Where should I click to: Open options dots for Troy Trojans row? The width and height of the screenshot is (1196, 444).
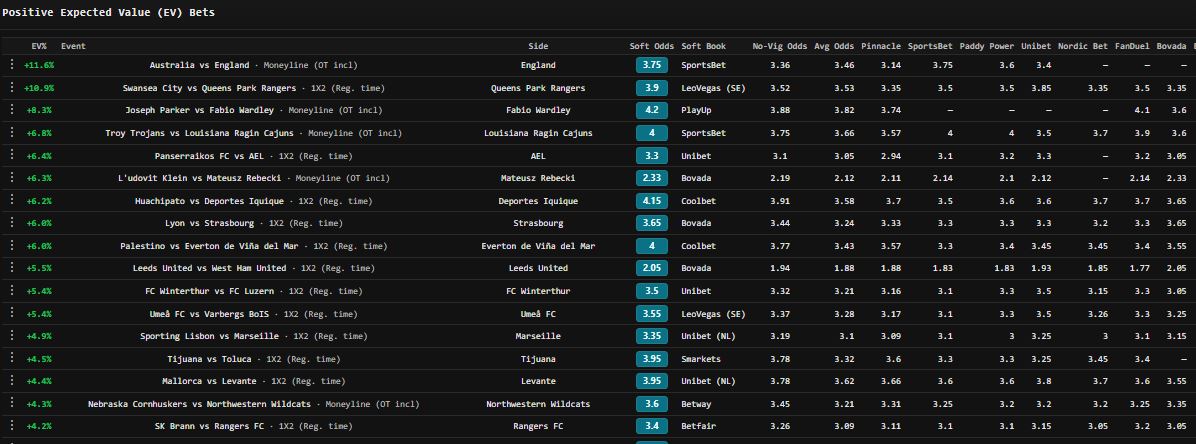point(13,133)
